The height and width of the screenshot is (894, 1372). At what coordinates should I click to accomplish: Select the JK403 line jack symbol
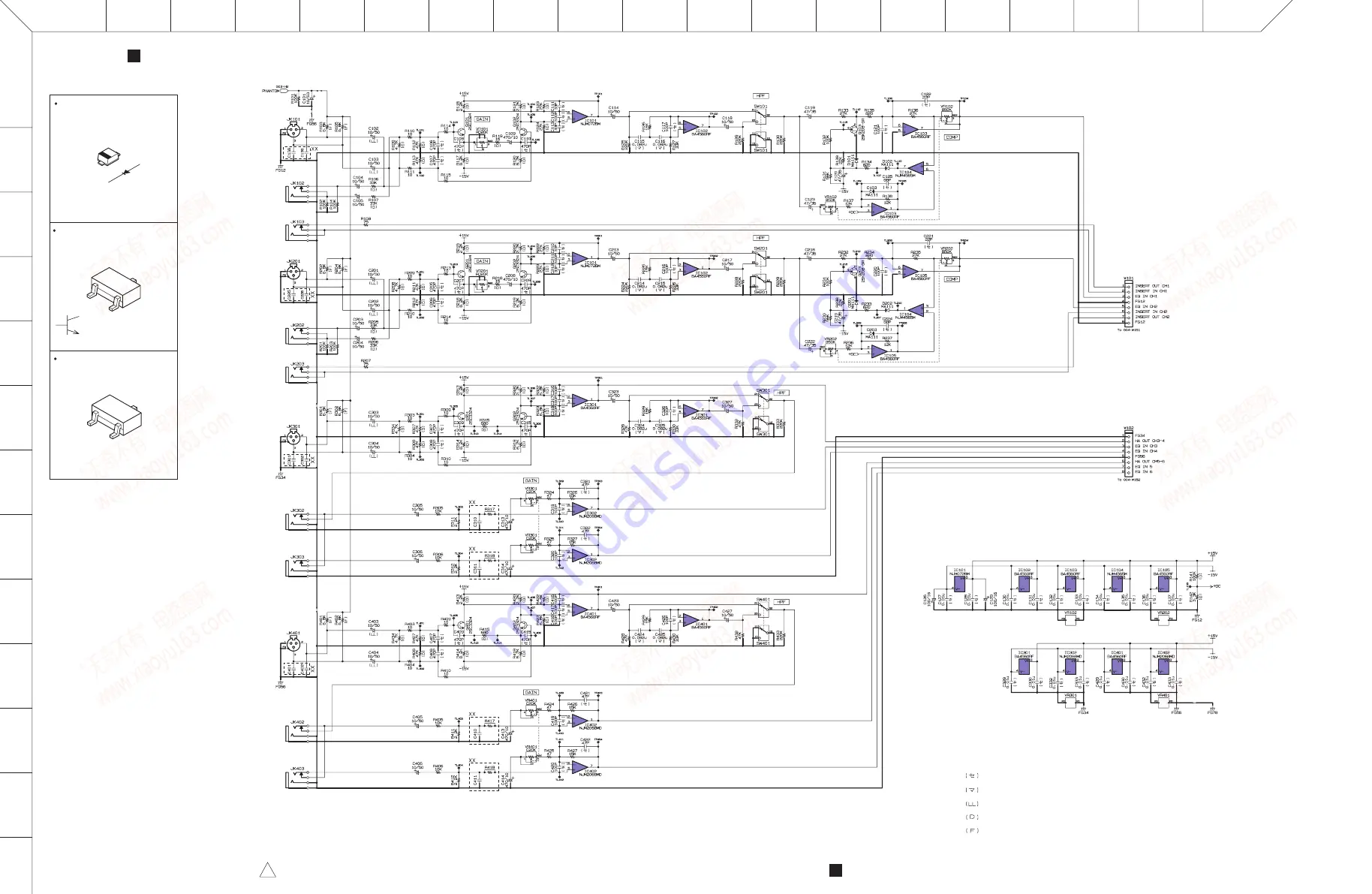click(x=298, y=779)
